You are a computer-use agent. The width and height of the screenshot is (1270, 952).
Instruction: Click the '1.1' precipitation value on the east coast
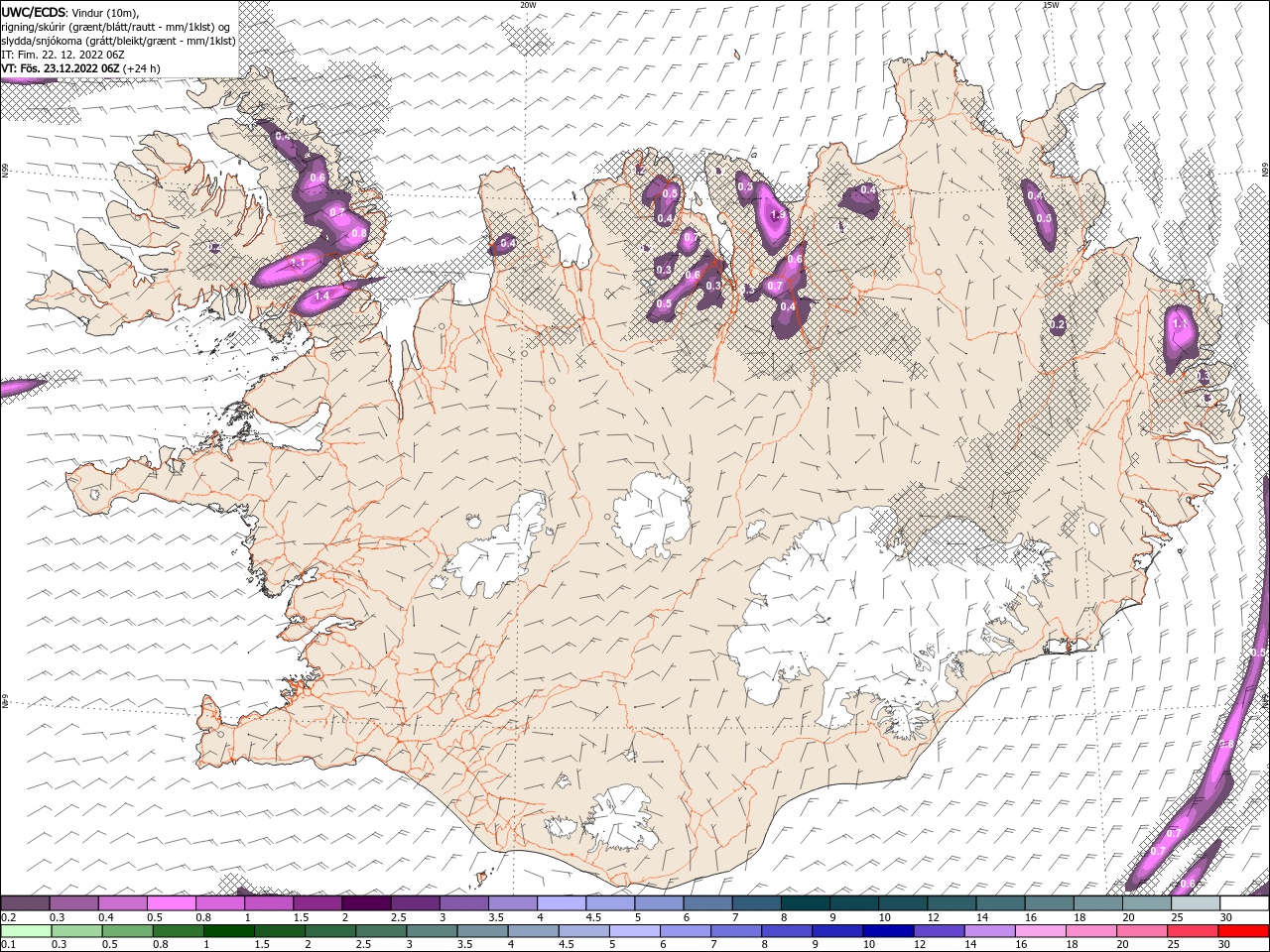click(1180, 323)
